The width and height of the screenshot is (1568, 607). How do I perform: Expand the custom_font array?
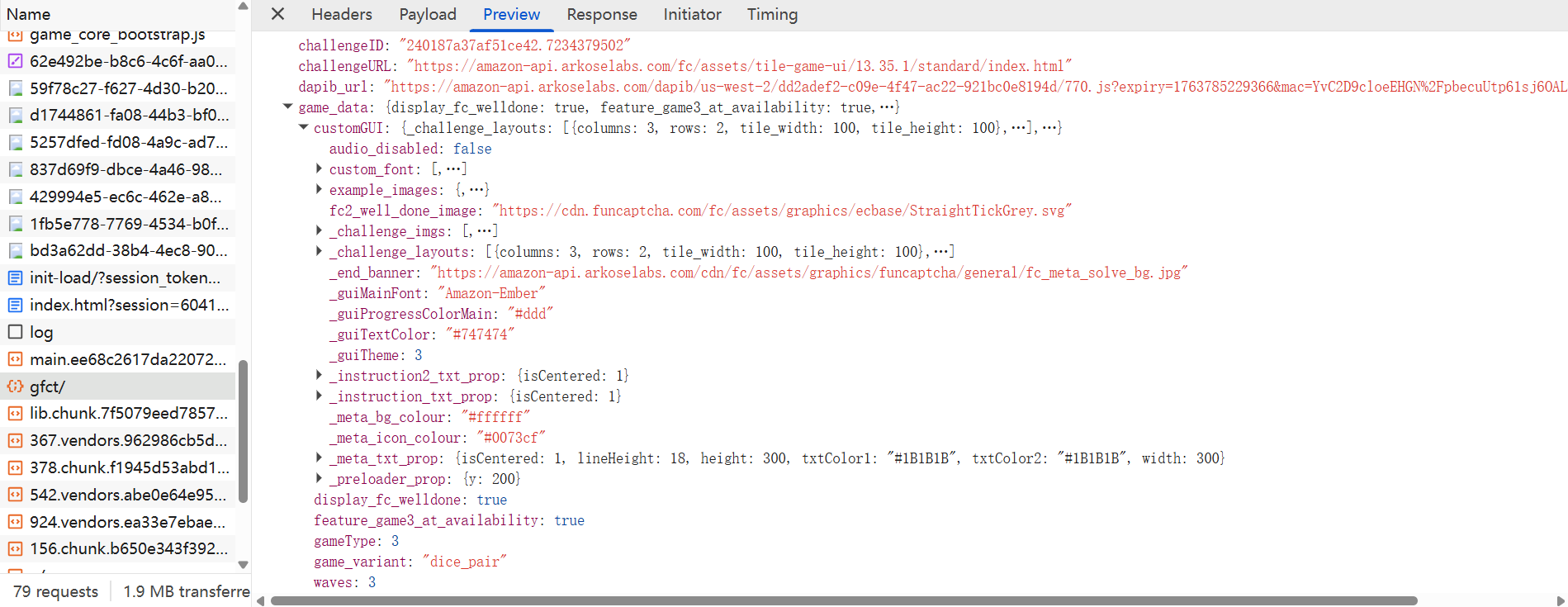tap(319, 168)
